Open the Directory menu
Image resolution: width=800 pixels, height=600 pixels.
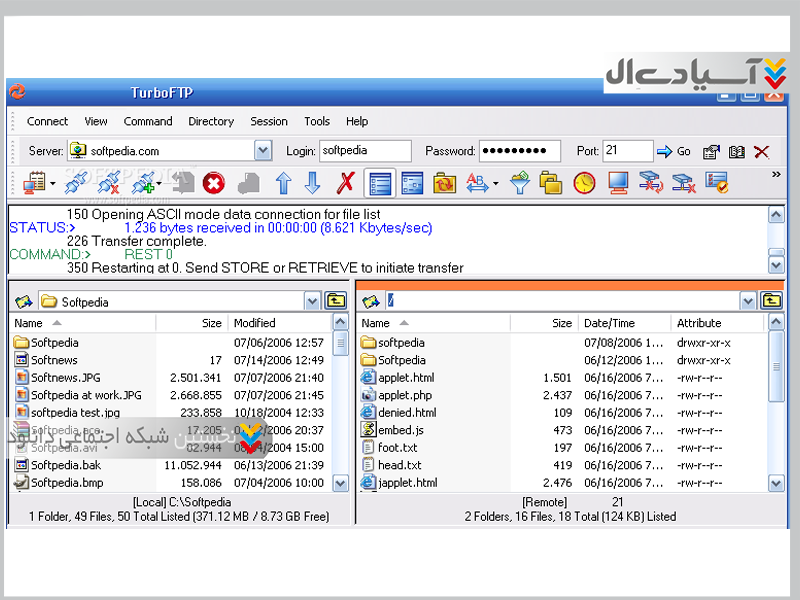point(211,121)
